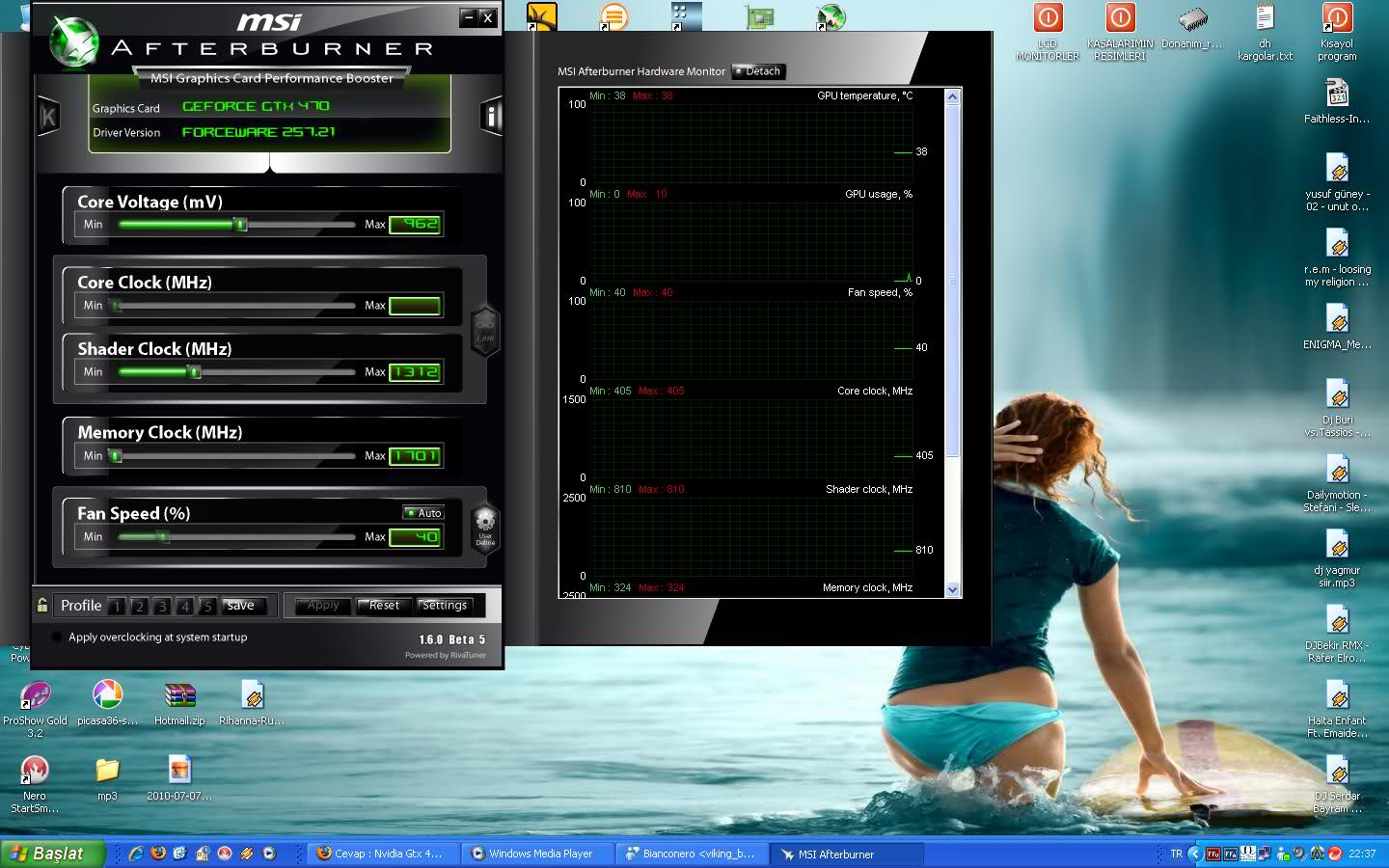Launch Internet Explorer from quick launch
The height and width of the screenshot is (868, 1389).
click(x=136, y=854)
